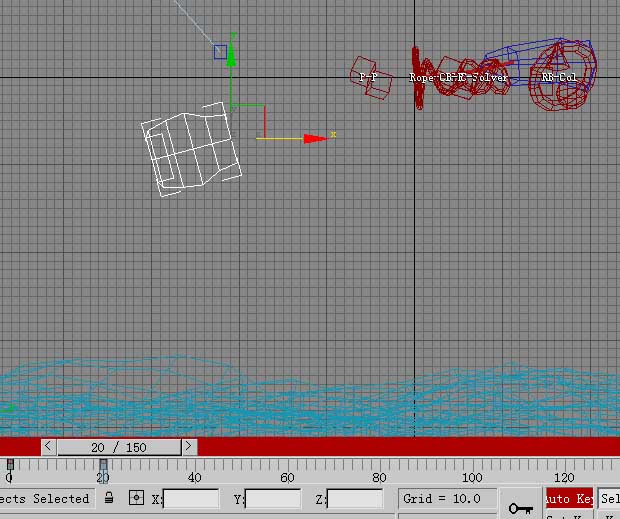Click the X coordinate input field
The height and width of the screenshot is (519, 620).
click(191, 499)
